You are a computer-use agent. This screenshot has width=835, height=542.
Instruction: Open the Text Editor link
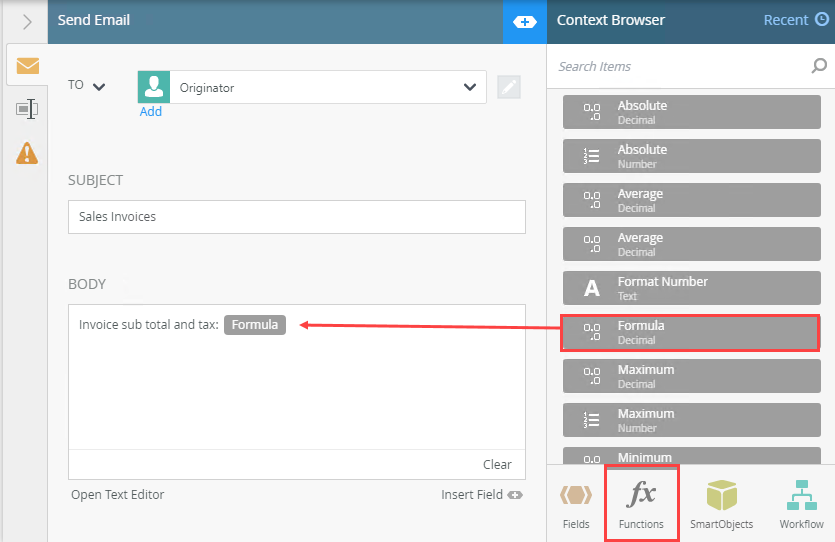point(118,495)
